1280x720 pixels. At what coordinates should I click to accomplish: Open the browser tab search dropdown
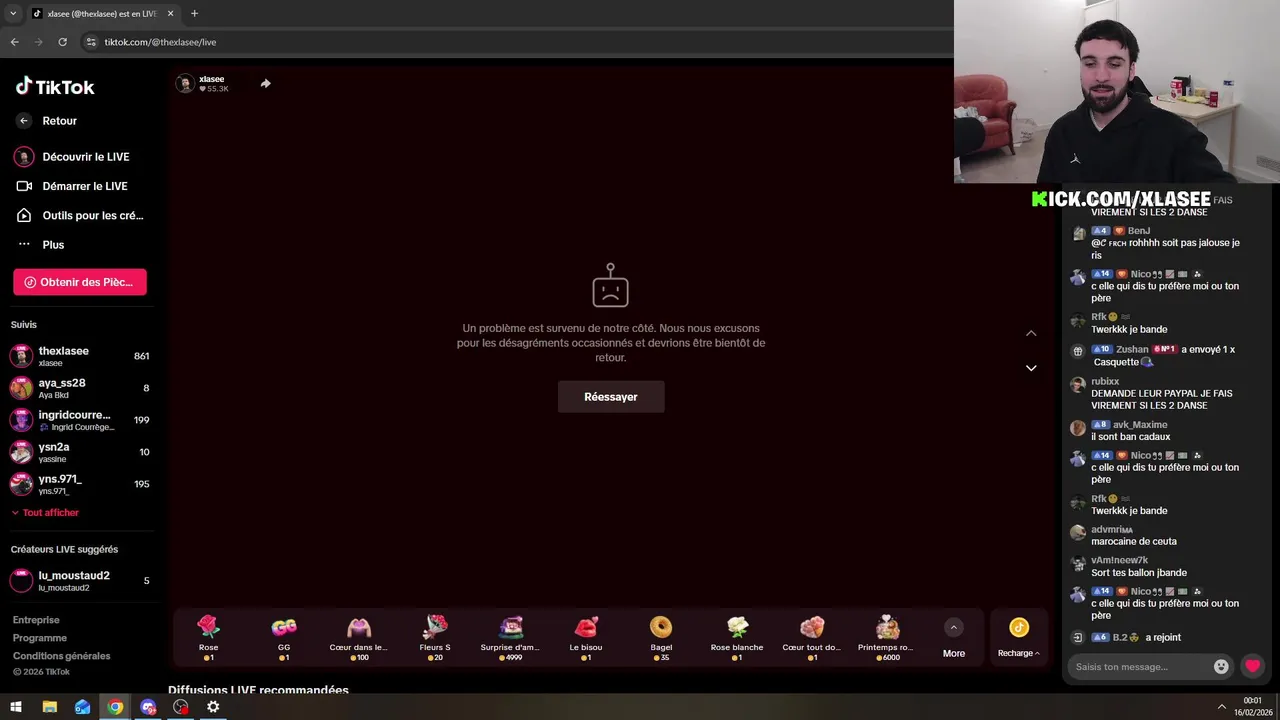click(13, 14)
